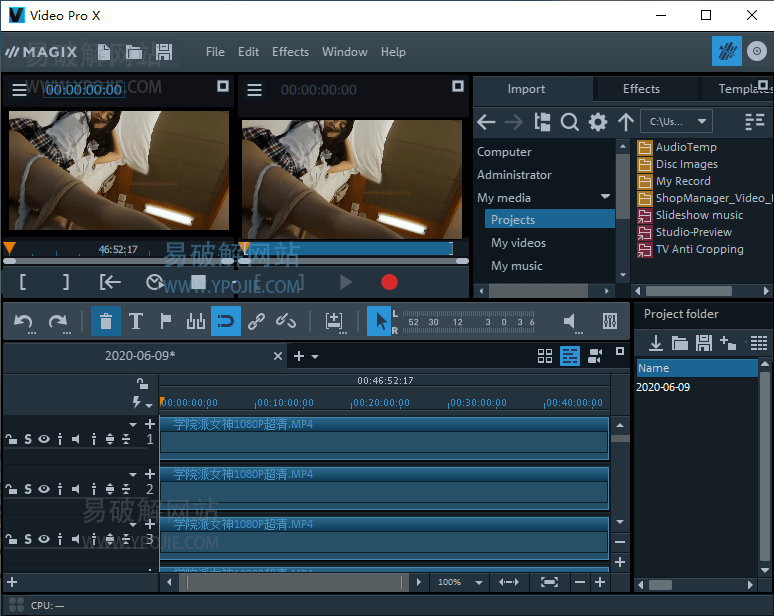Toggle lock on track 3

click(11, 539)
